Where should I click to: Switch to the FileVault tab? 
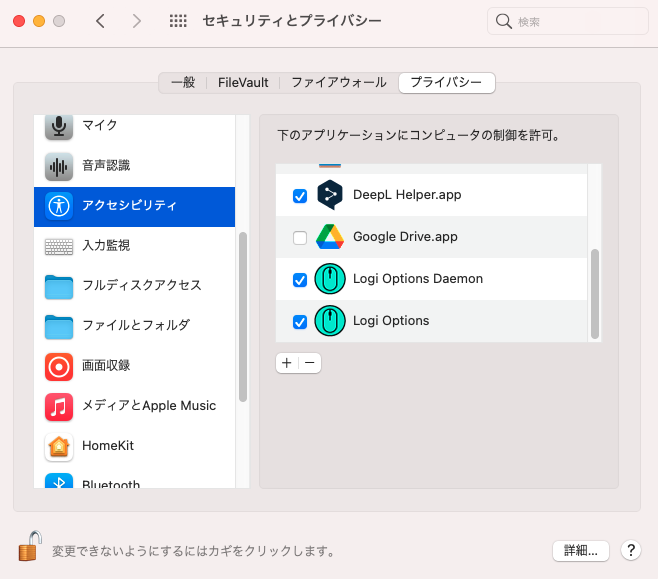coord(243,82)
